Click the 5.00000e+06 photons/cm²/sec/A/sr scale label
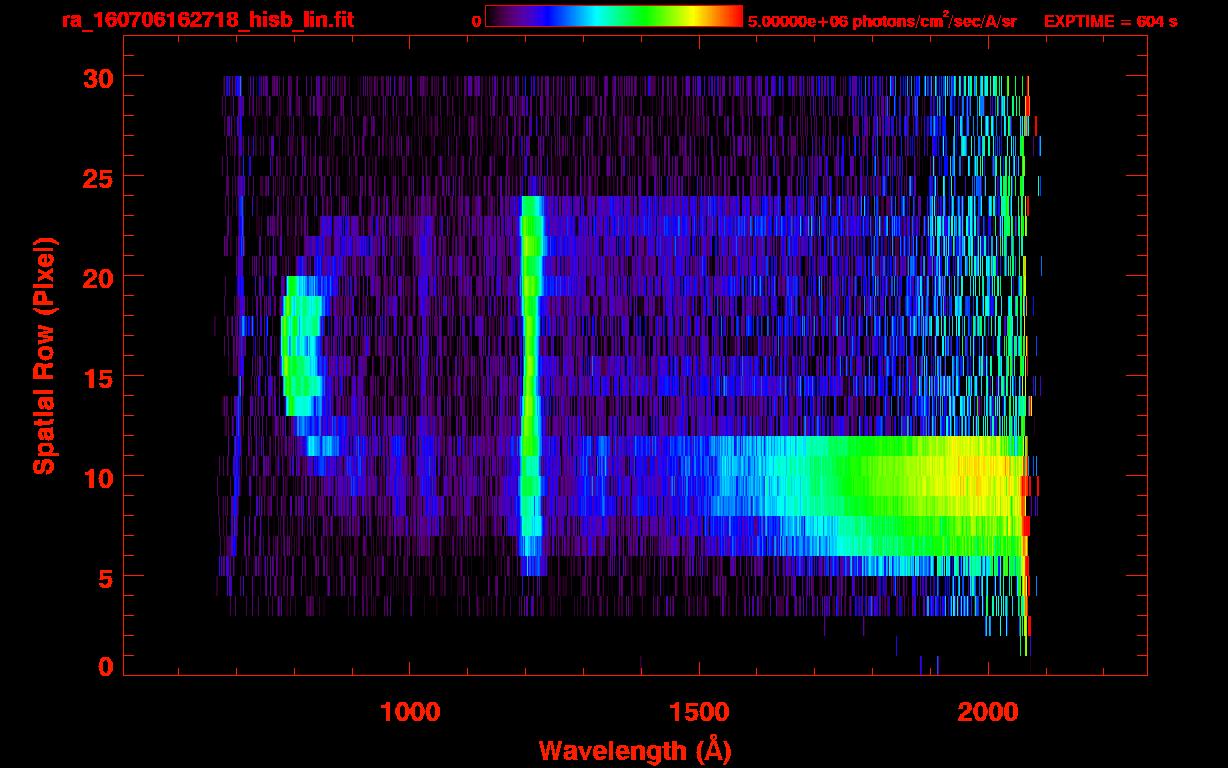 click(x=882, y=21)
